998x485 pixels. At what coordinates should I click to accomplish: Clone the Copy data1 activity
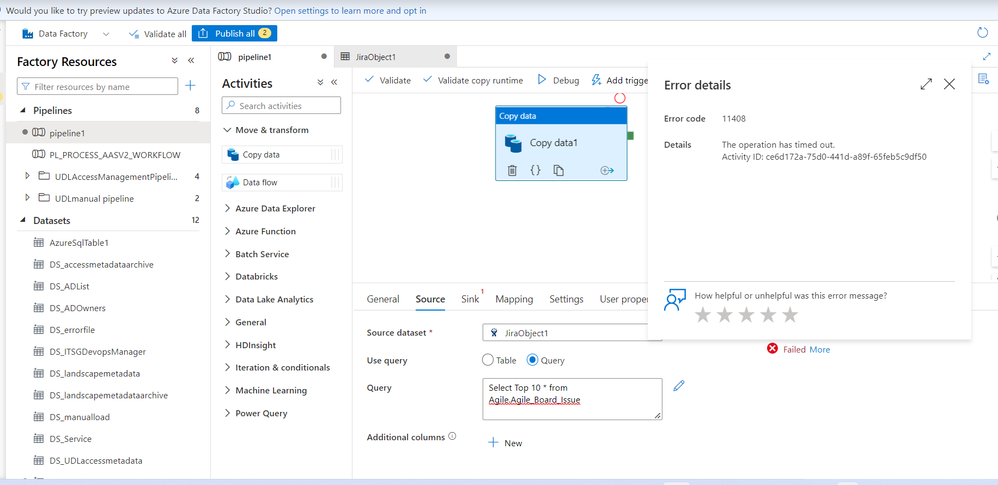click(558, 170)
